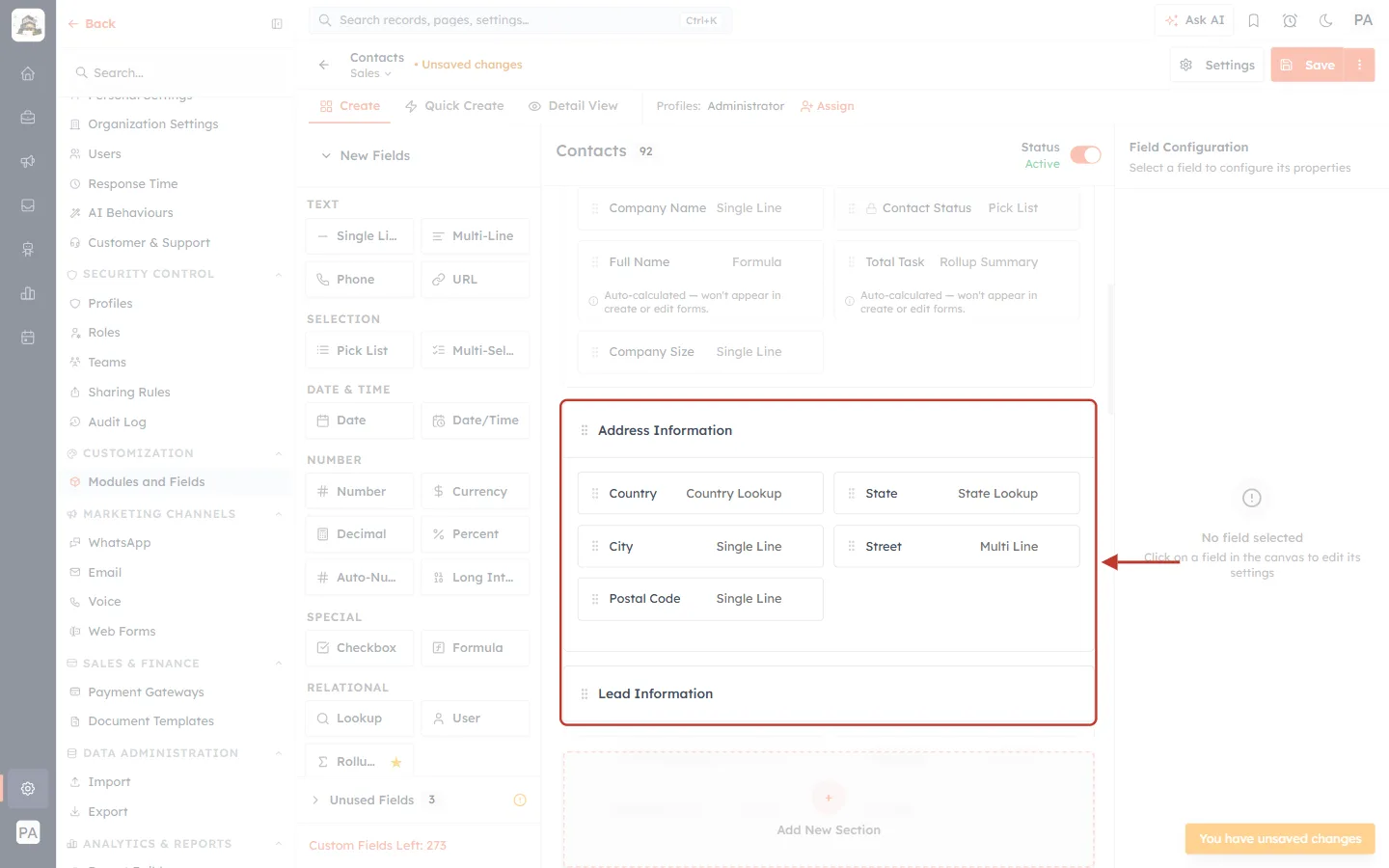This screenshot has height=868, width=1389.
Task: Click the sidebar Search field
Action: coord(177,73)
